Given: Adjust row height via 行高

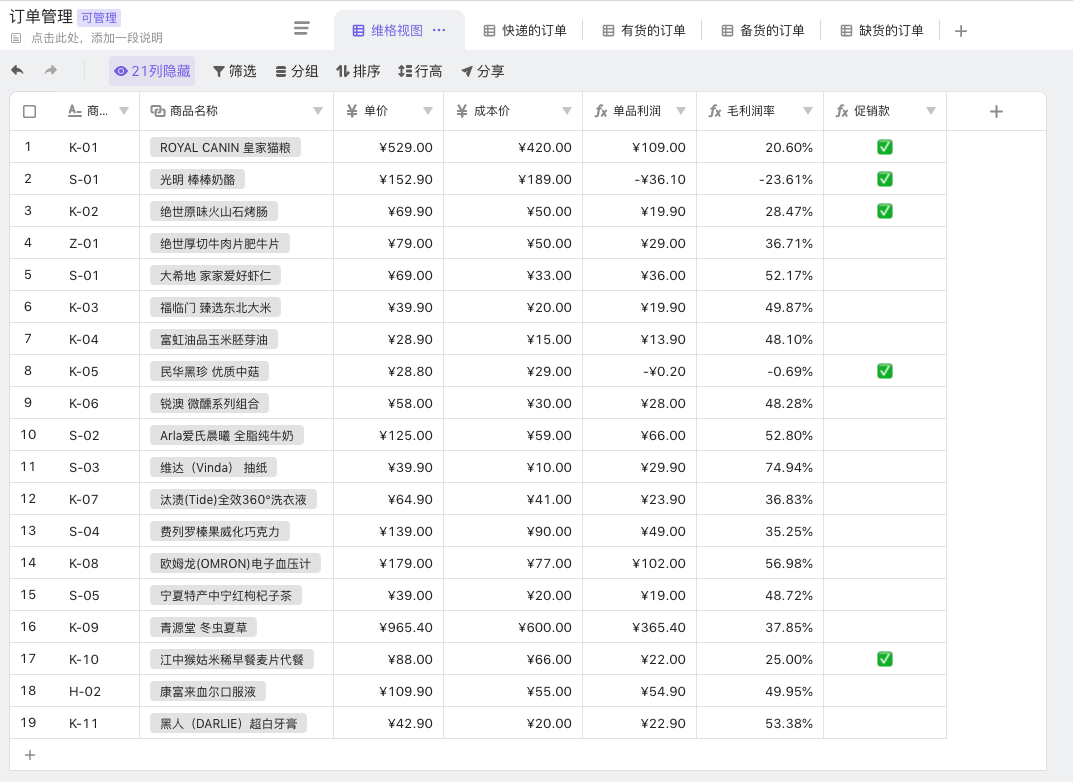Looking at the screenshot, I should [x=420, y=71].
